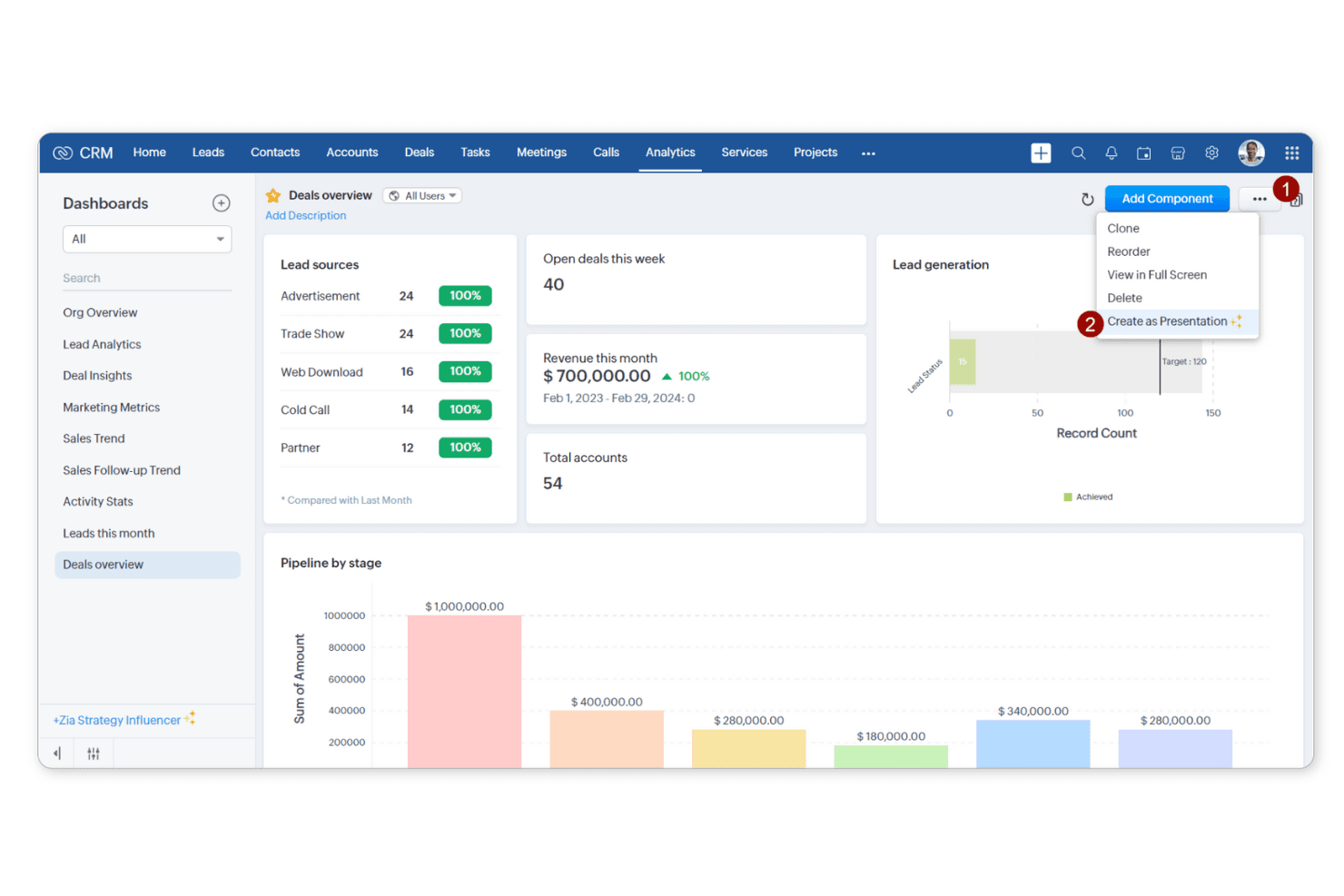Click the green Achieved legend swatch
Screen dimensions: 1344x896
pos(1068,497)
